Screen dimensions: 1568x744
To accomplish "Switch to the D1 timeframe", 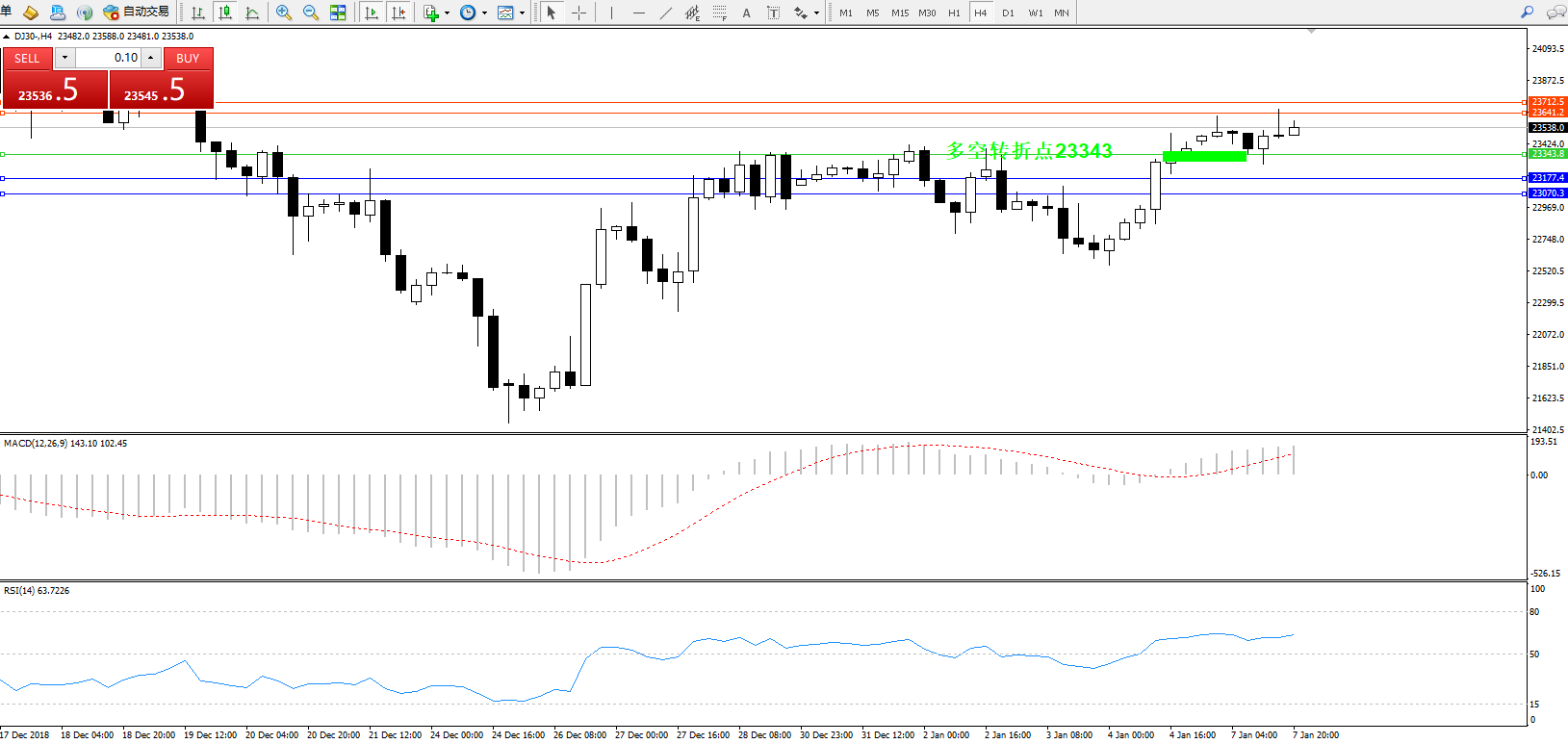I will [x=1008, y=13].
